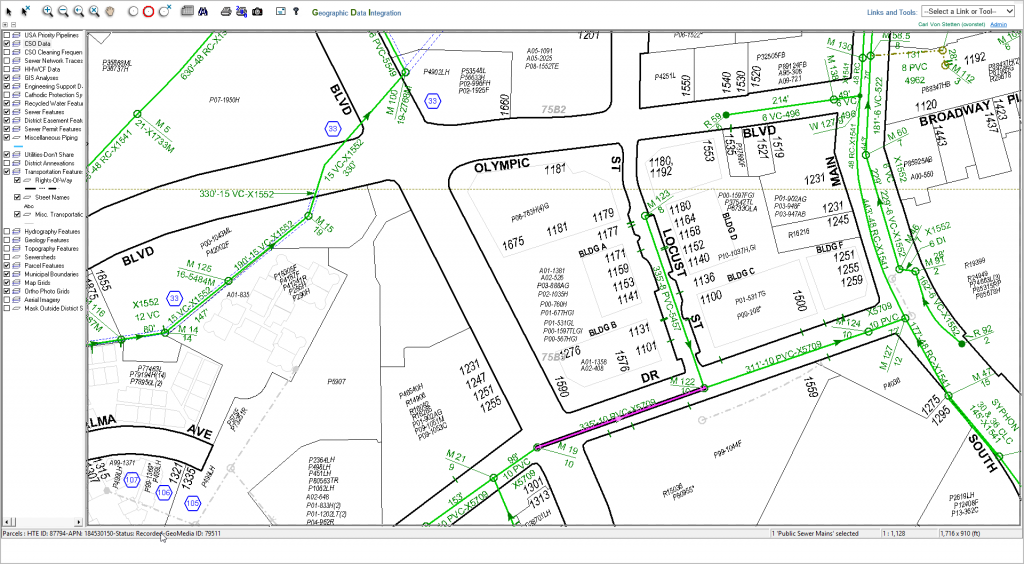This screenshot has width=1024, height=564.
Task: Turn on the Aerial Imagery layer
Action: 7,299
